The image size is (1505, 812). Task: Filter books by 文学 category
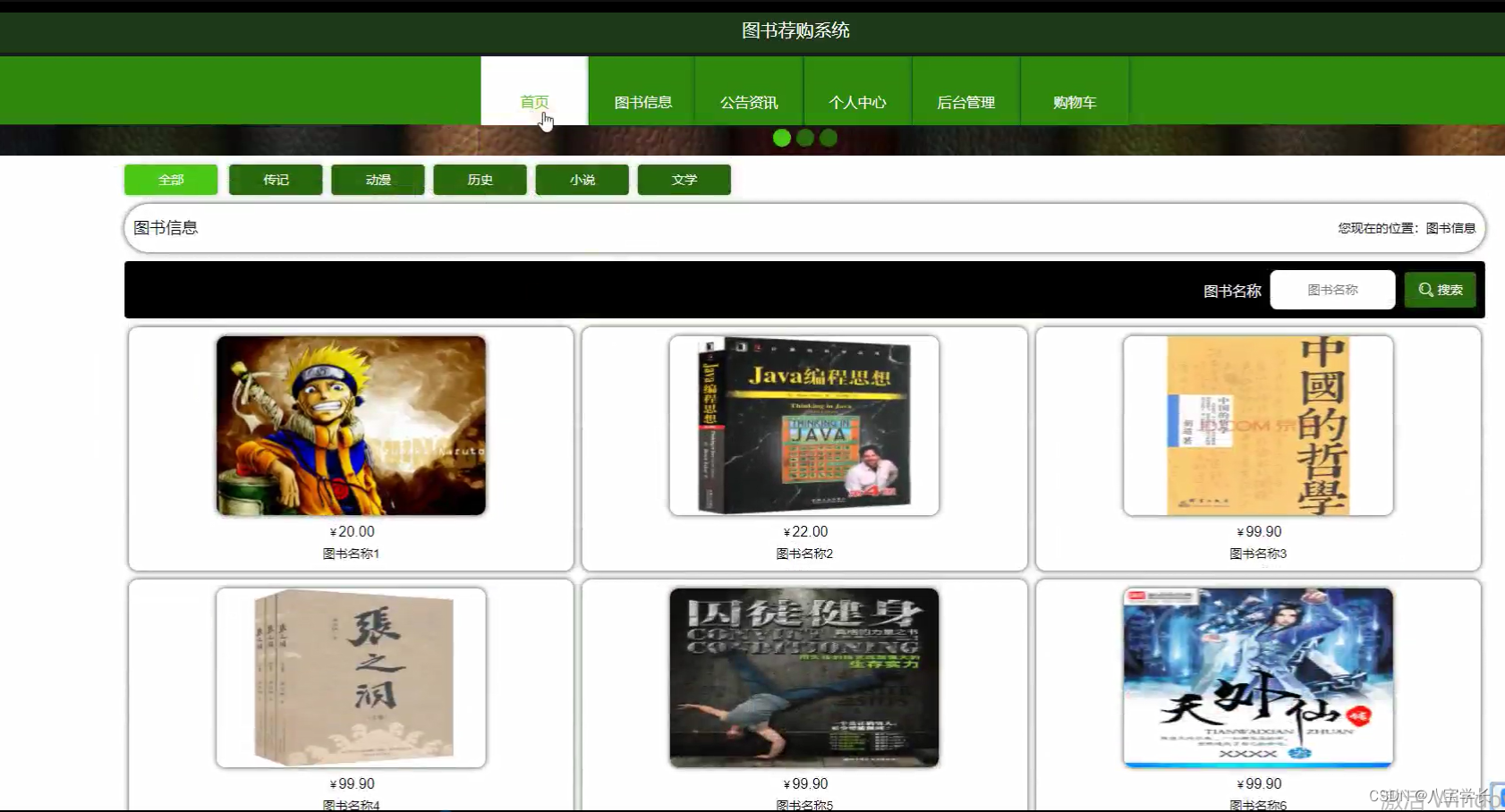[684, 180]
